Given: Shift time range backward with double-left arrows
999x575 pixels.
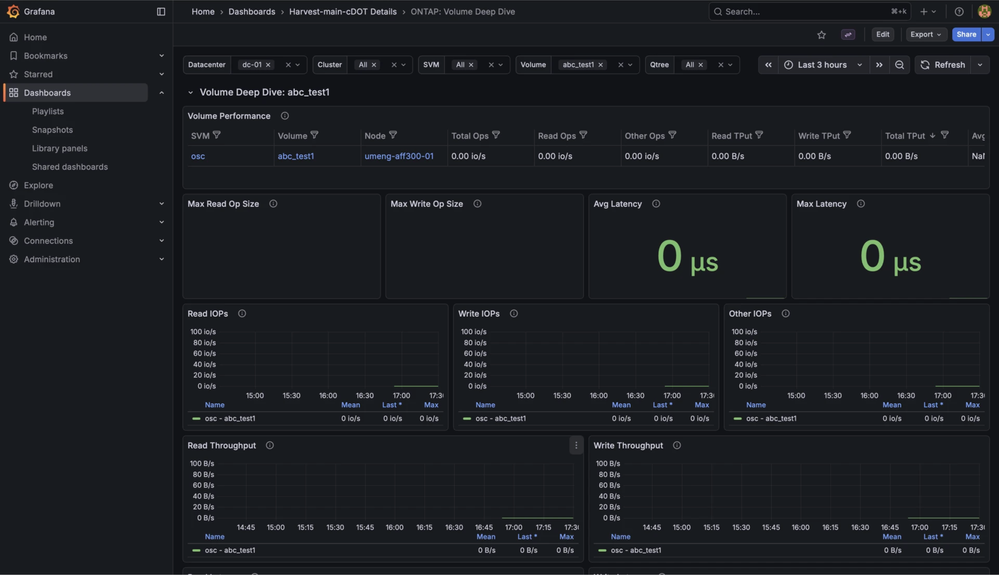Looking at the screenshot, I should 768,65.
